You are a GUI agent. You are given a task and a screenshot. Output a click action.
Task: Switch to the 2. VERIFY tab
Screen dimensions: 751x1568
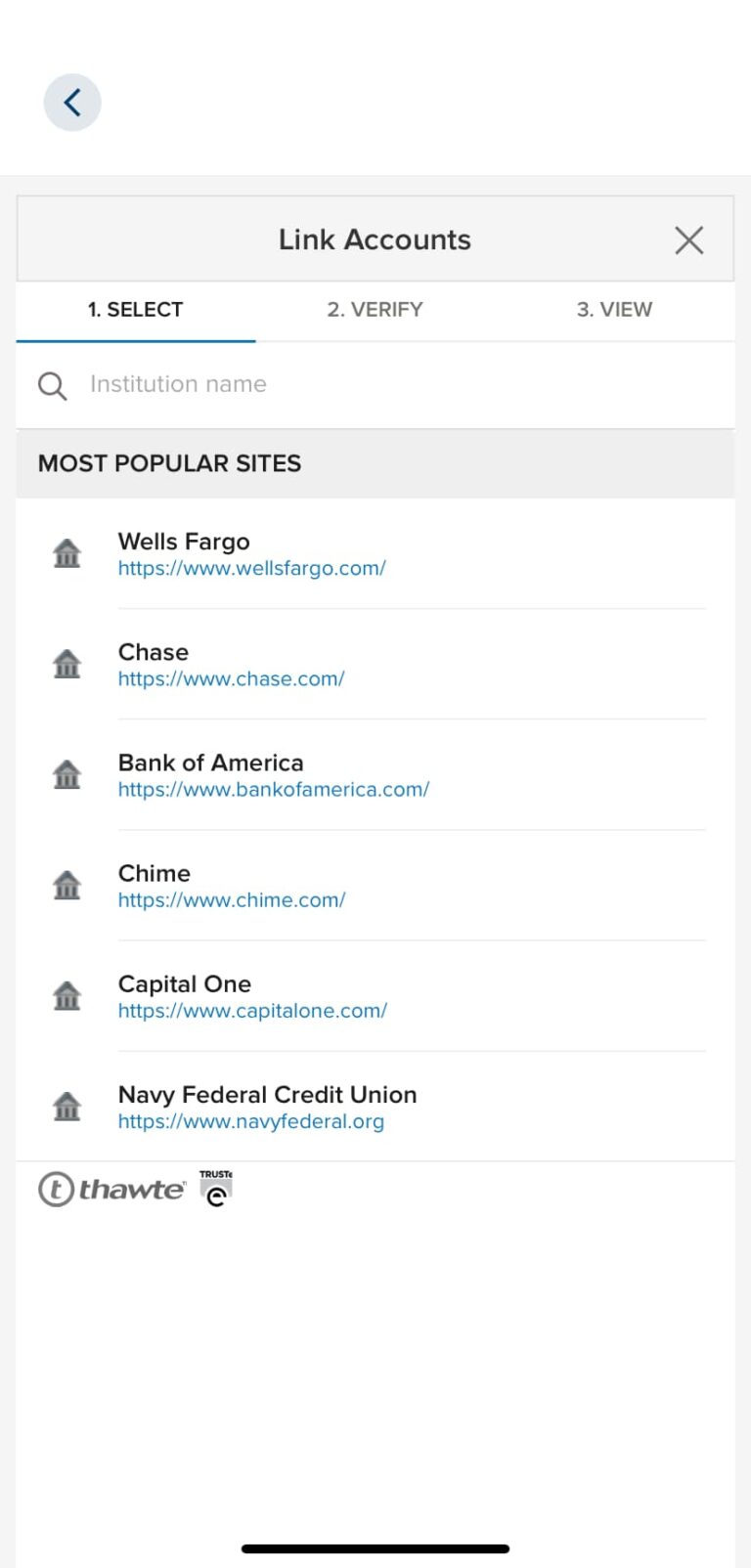[375, 310]
